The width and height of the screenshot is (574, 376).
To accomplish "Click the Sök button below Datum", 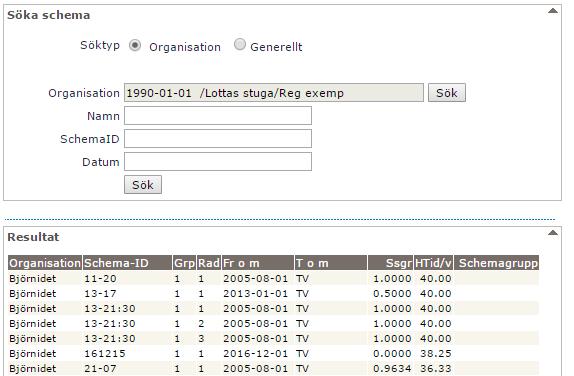I will 143,185.
